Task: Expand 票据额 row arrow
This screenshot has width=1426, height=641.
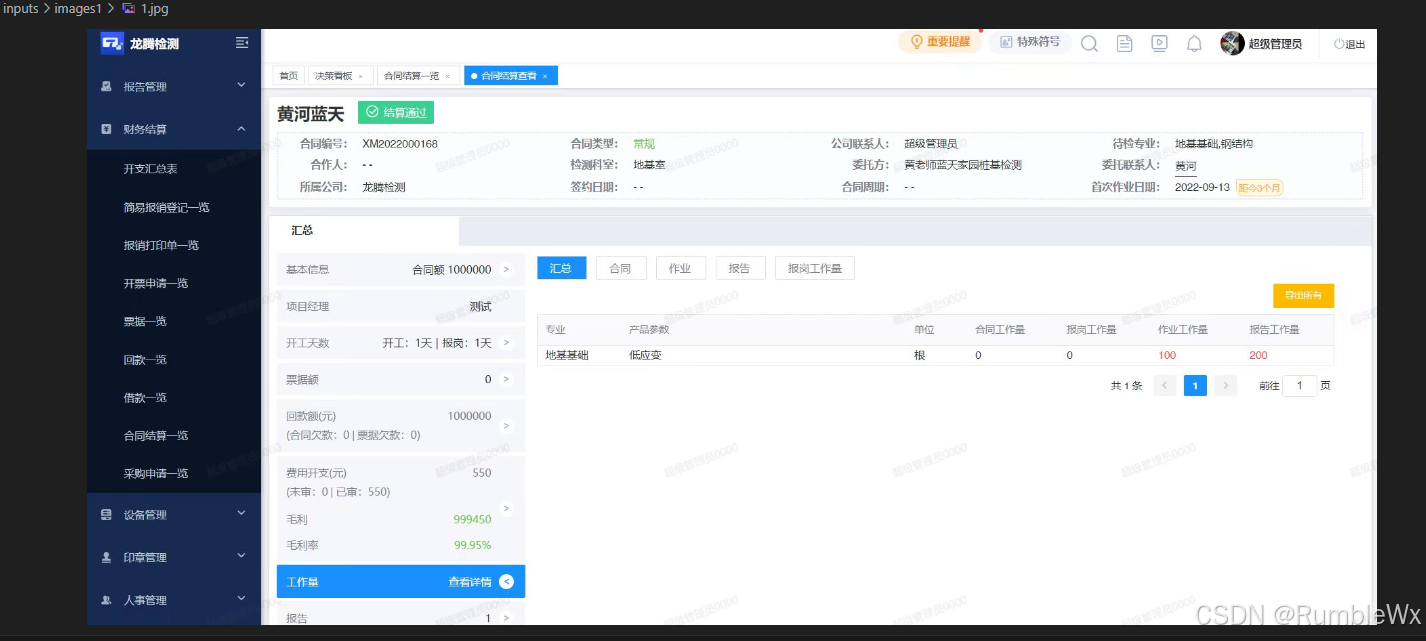Action: (x=506, y=379)
